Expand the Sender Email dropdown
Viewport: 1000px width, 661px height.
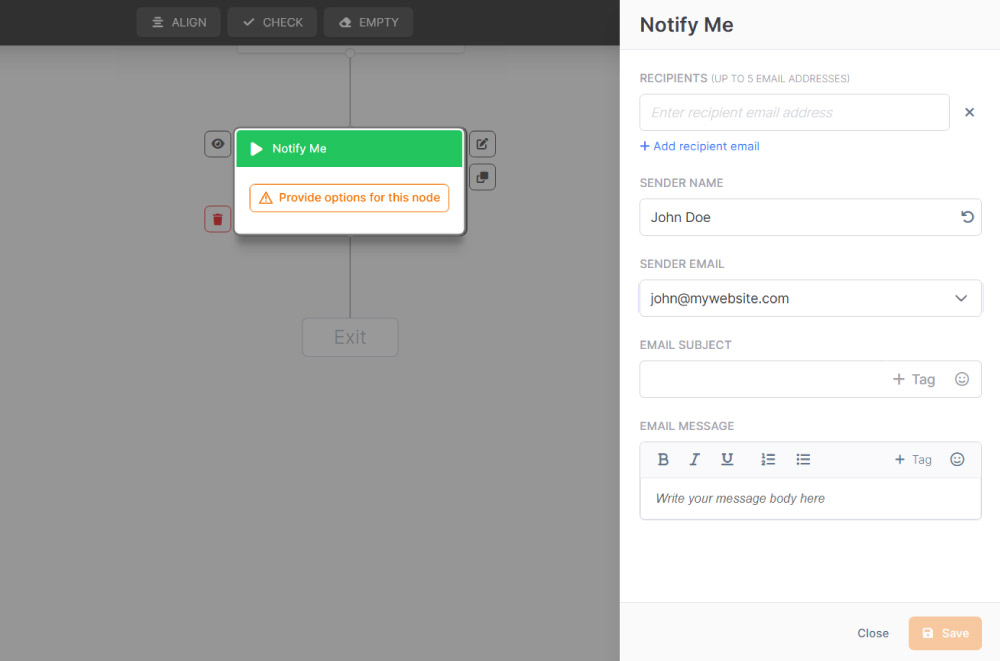pos(960,298)
